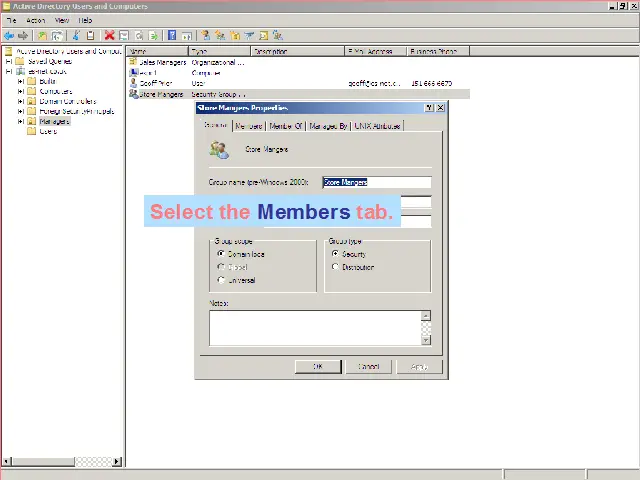Select the Domain local scope radio button
Screen dimensions: 640x480
click(x=221, y=254)
